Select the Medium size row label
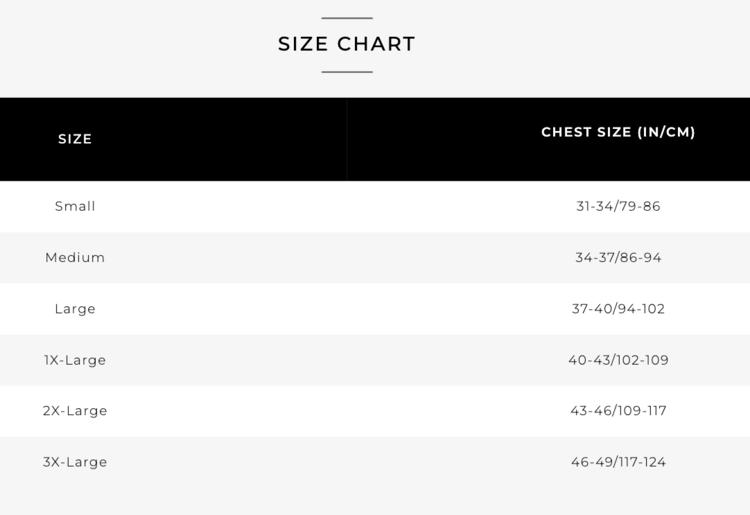The width and height of the screenshot is (750, 515). pyautogui.click(x=75, y=257)
